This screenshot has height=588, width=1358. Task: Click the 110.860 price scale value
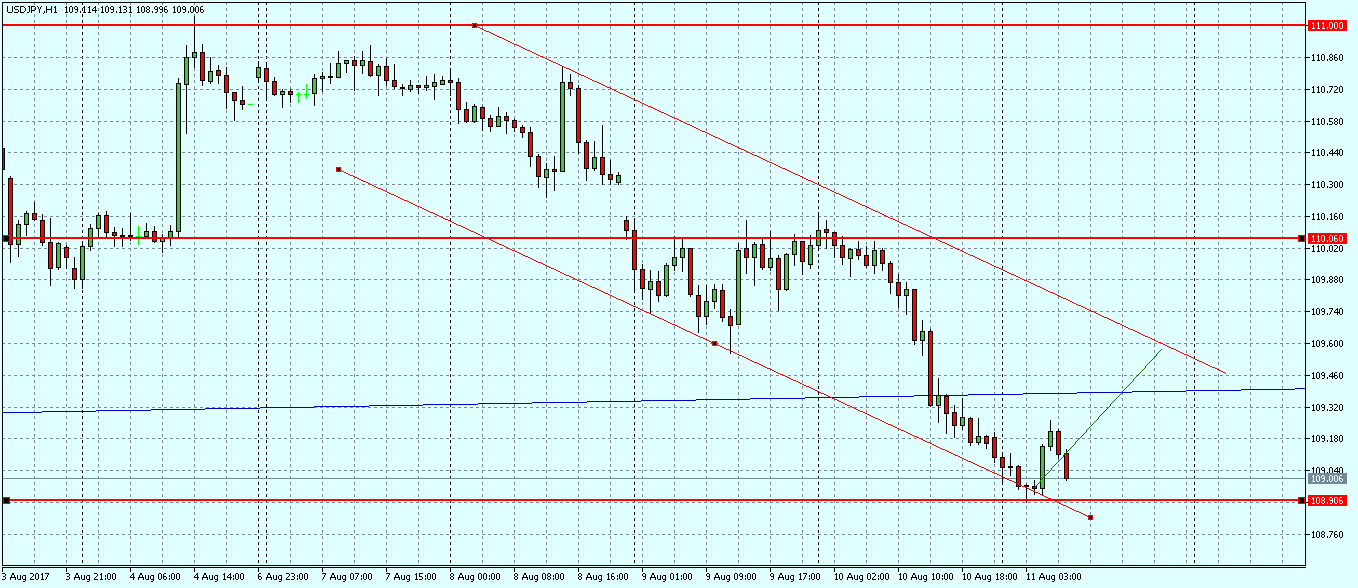click(1326, 58)
